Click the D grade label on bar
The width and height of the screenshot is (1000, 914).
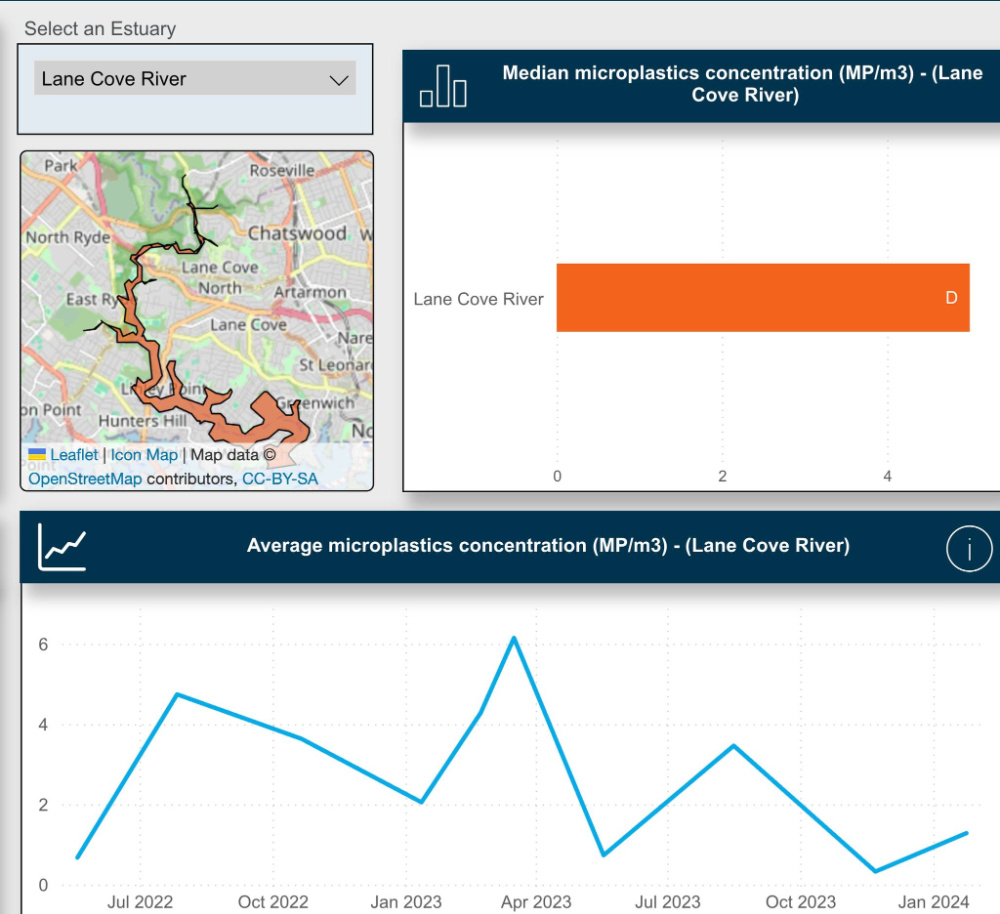coord(951,298)
